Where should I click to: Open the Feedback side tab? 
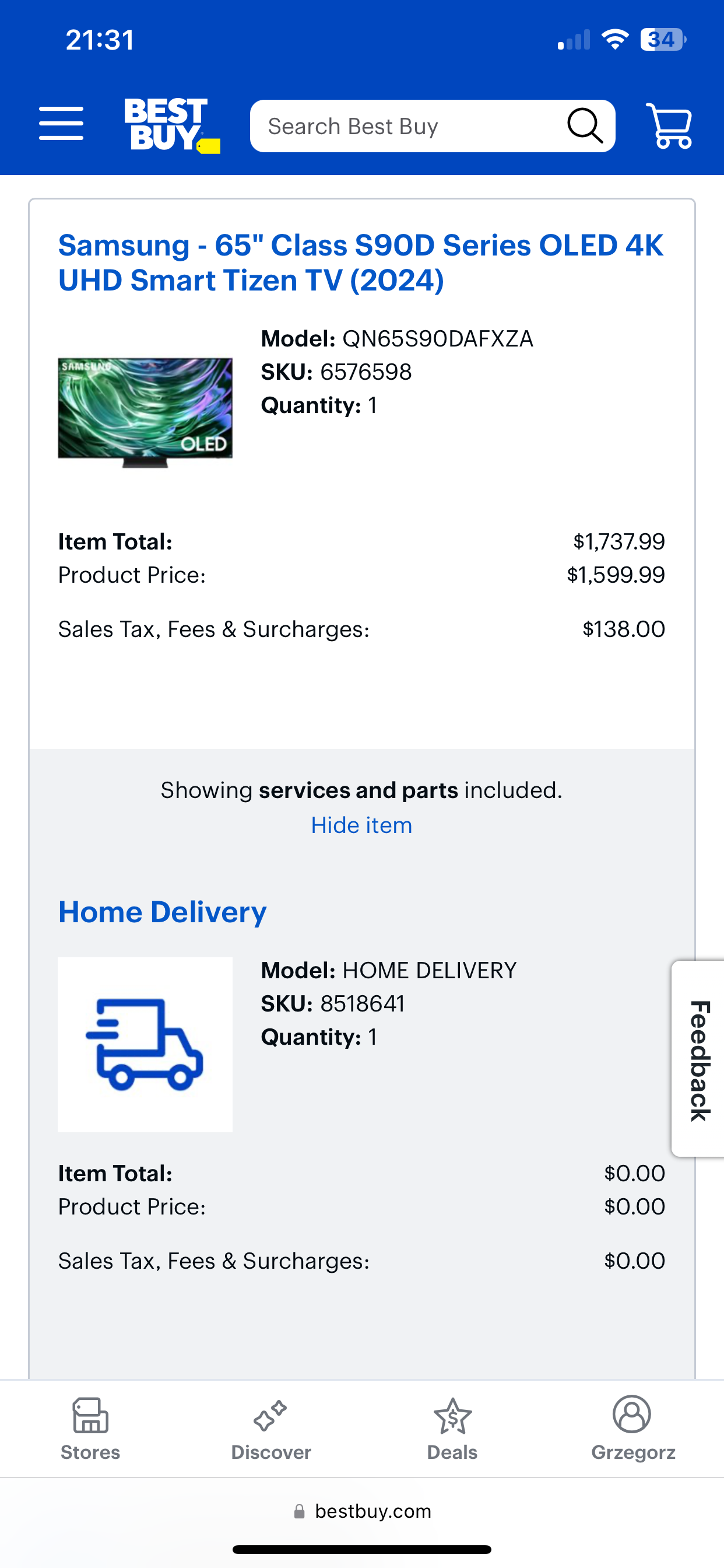click(x=700, y=1059)
